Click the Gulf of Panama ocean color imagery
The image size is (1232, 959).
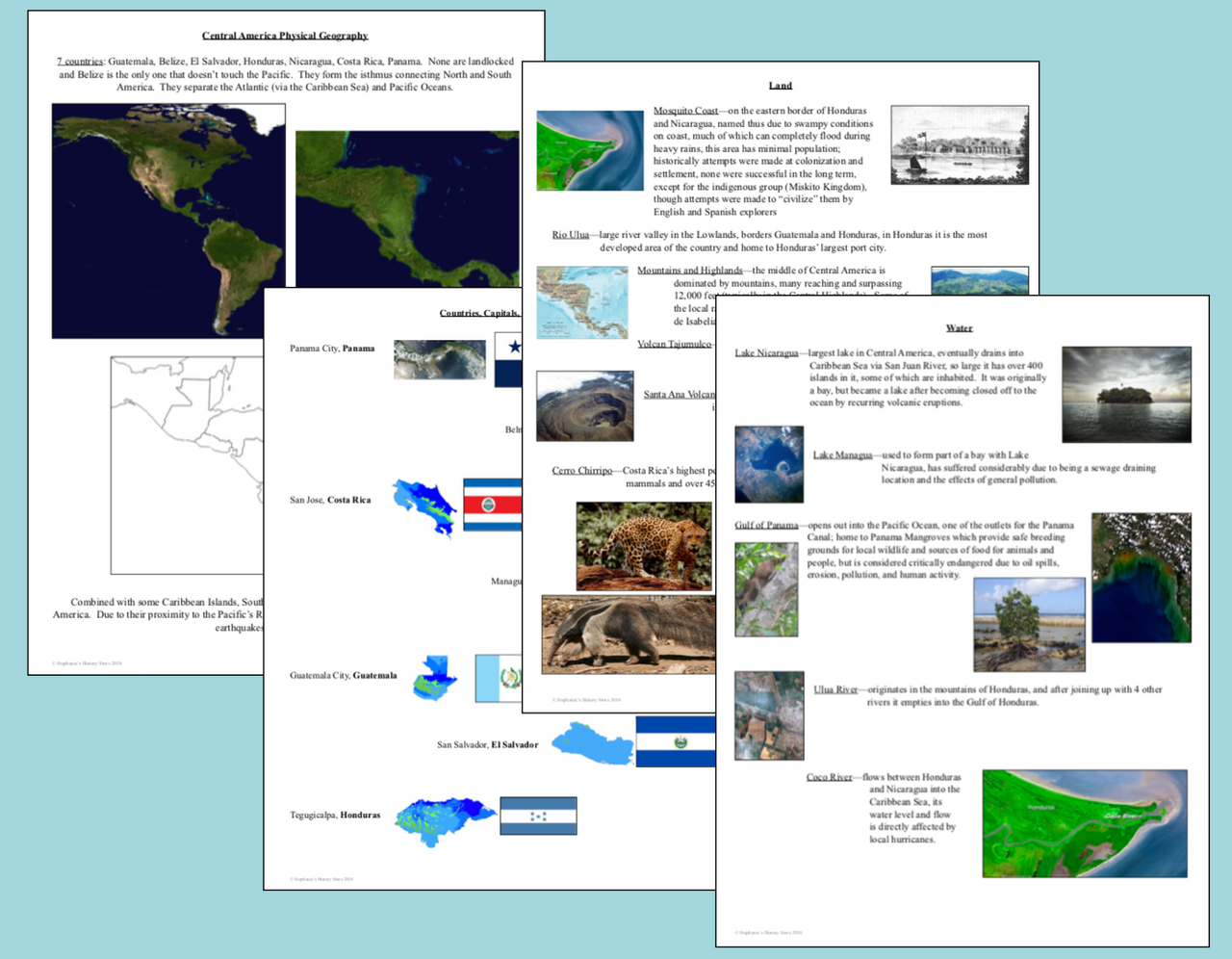1142,578
